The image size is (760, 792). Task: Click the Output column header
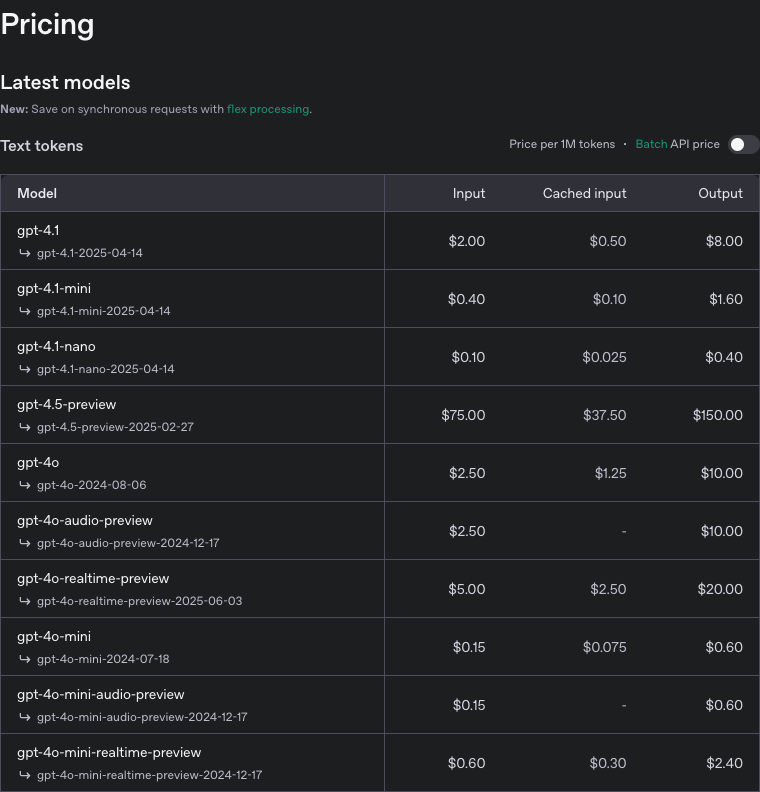click(x=720, y=193)
